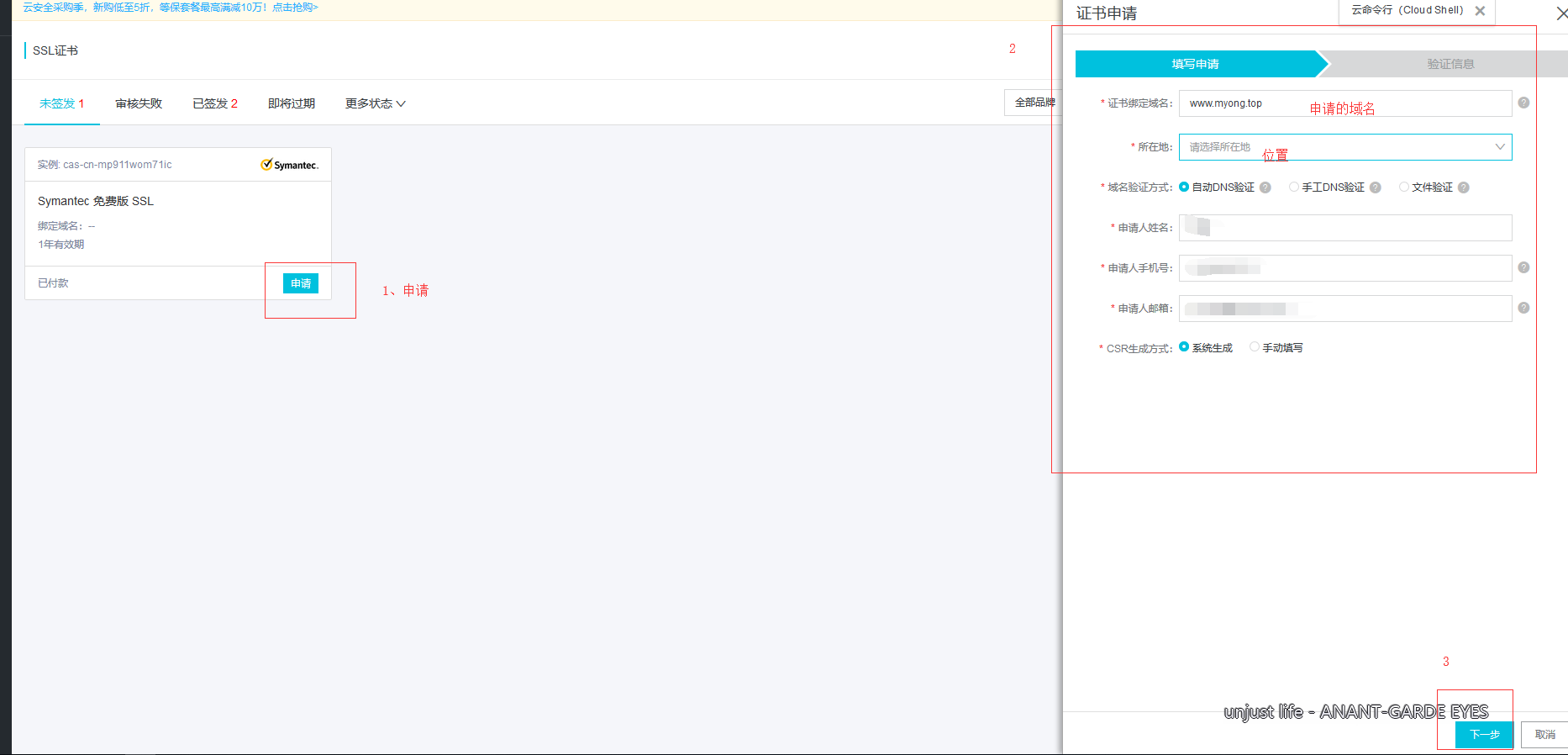1568x755 pixels.
Task: Open the promo link 点击抢购
Action: 295,8
